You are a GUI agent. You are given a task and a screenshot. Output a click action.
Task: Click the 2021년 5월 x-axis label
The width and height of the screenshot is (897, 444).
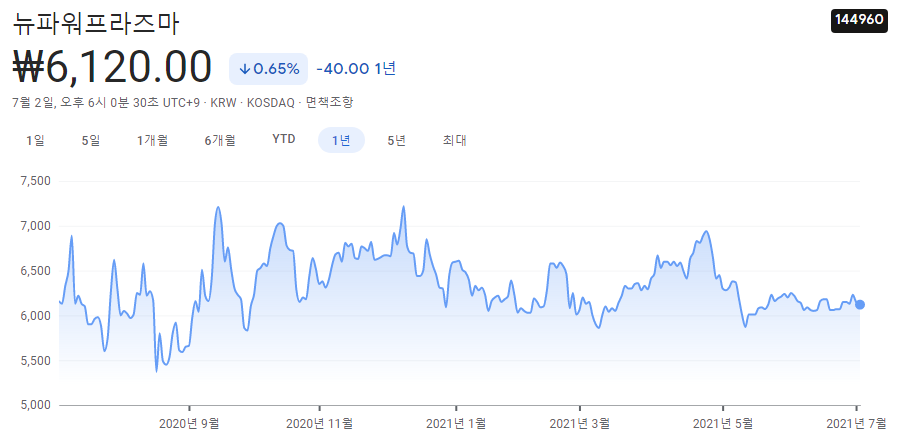click(x=723, y=424)
